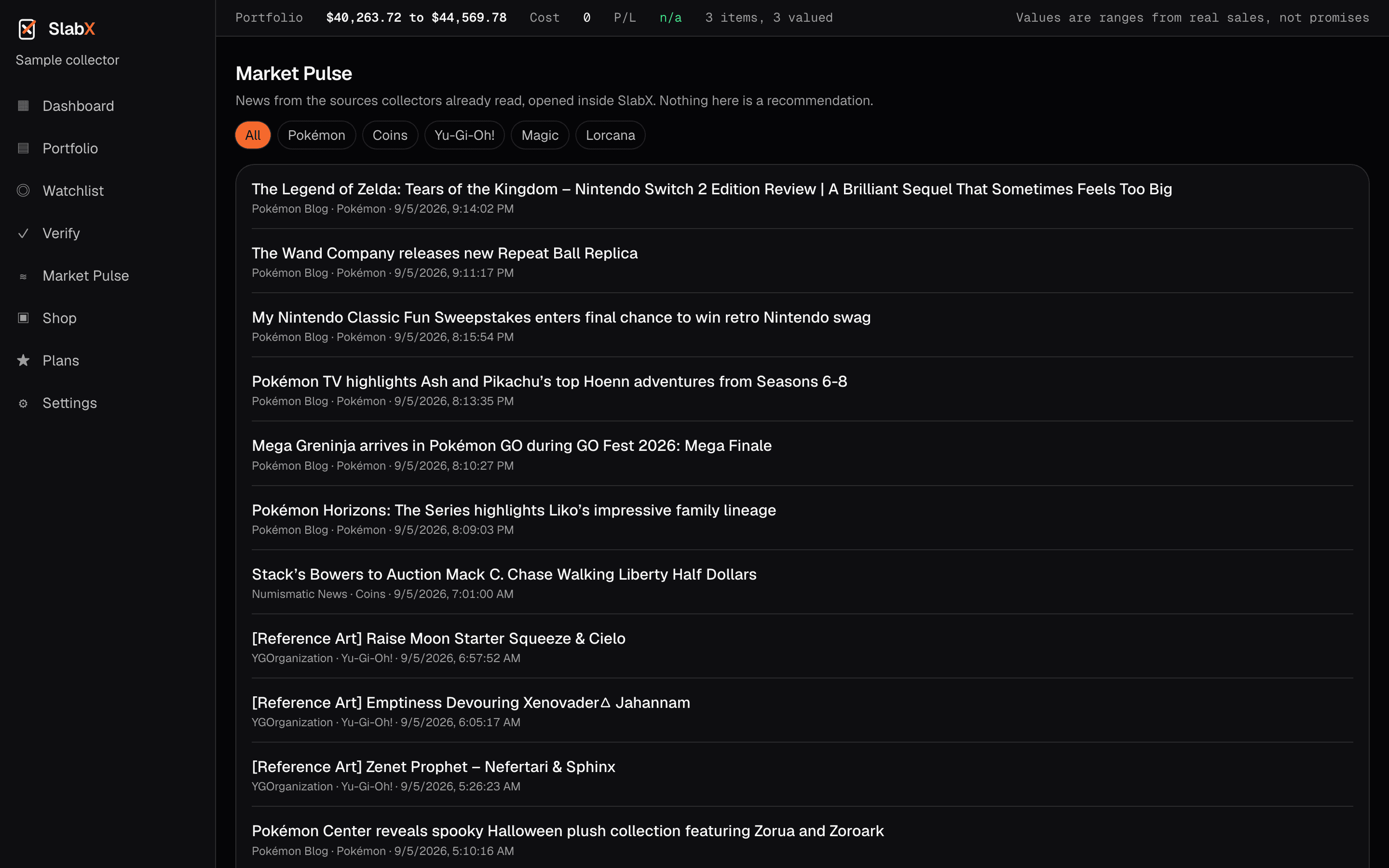
Task: Click the Market Pulse page heading
Action: click(294, 73)
